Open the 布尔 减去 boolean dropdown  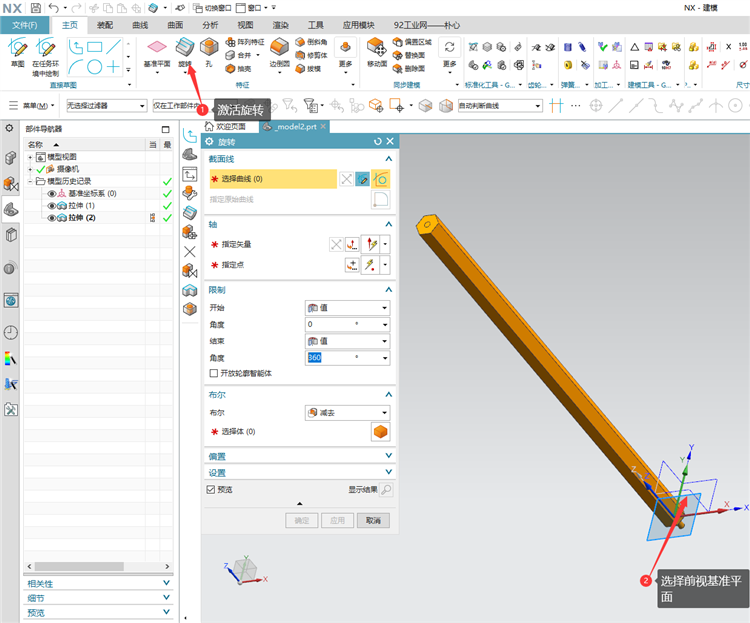click(347, 412)
